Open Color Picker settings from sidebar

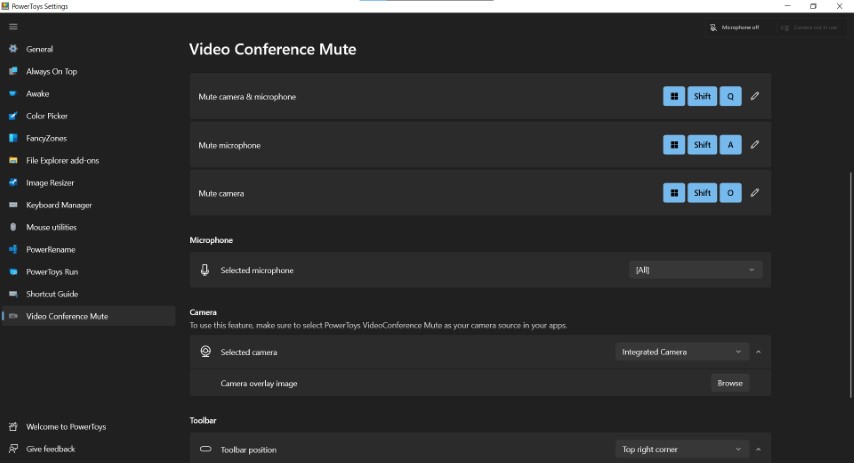pos(46,116)
